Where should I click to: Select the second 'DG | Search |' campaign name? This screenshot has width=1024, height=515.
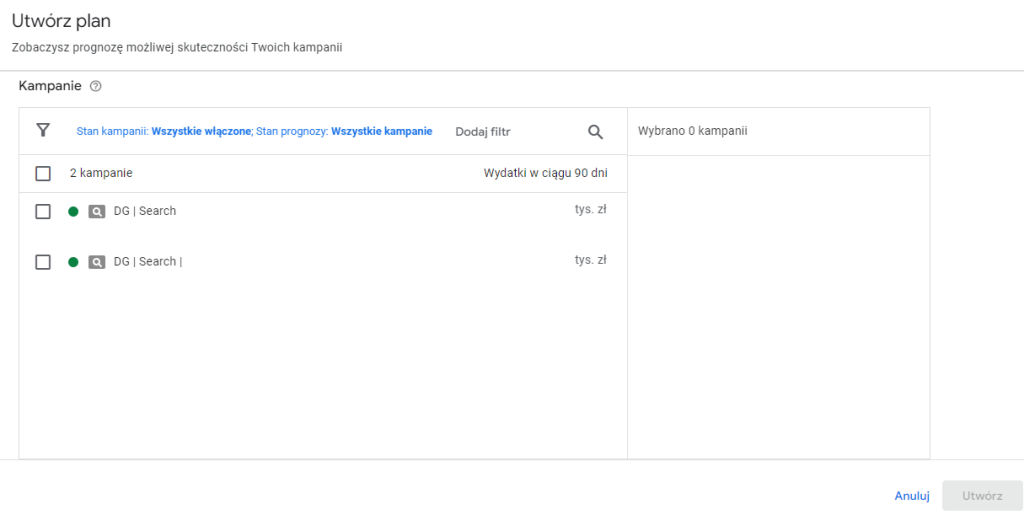pyautogui.click(x=147, y=262)
